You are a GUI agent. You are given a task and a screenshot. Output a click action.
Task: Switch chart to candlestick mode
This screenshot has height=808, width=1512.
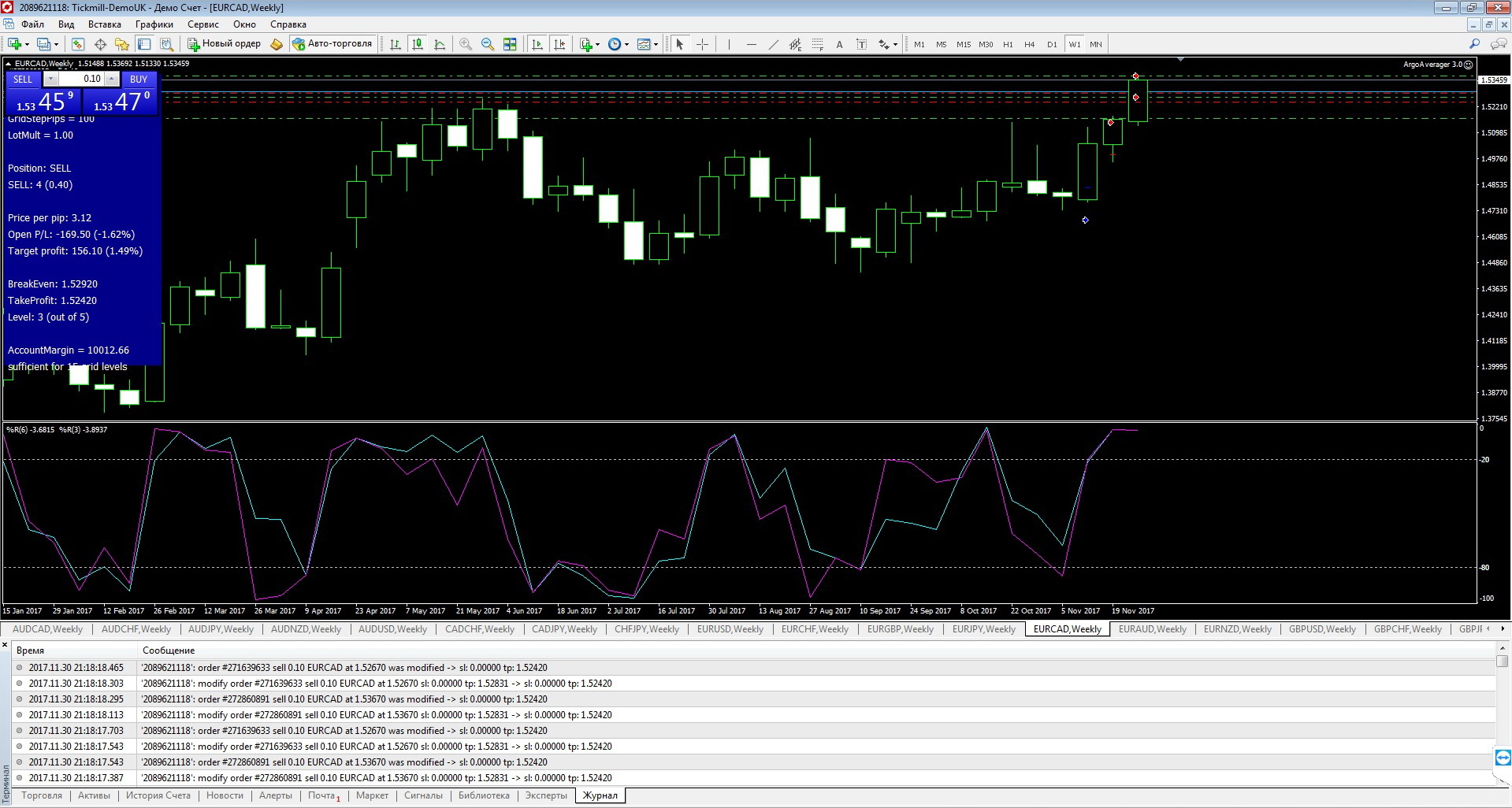(417, 44)
